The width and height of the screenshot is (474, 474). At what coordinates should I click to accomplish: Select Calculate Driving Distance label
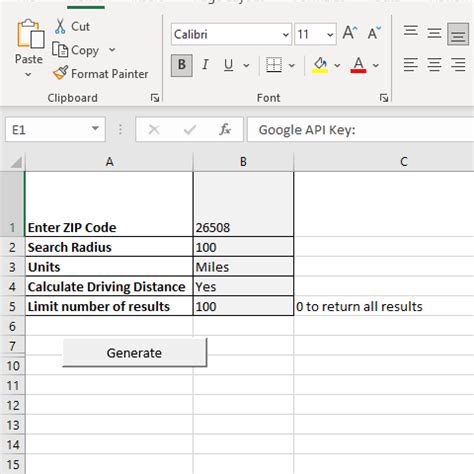[109, 286]
